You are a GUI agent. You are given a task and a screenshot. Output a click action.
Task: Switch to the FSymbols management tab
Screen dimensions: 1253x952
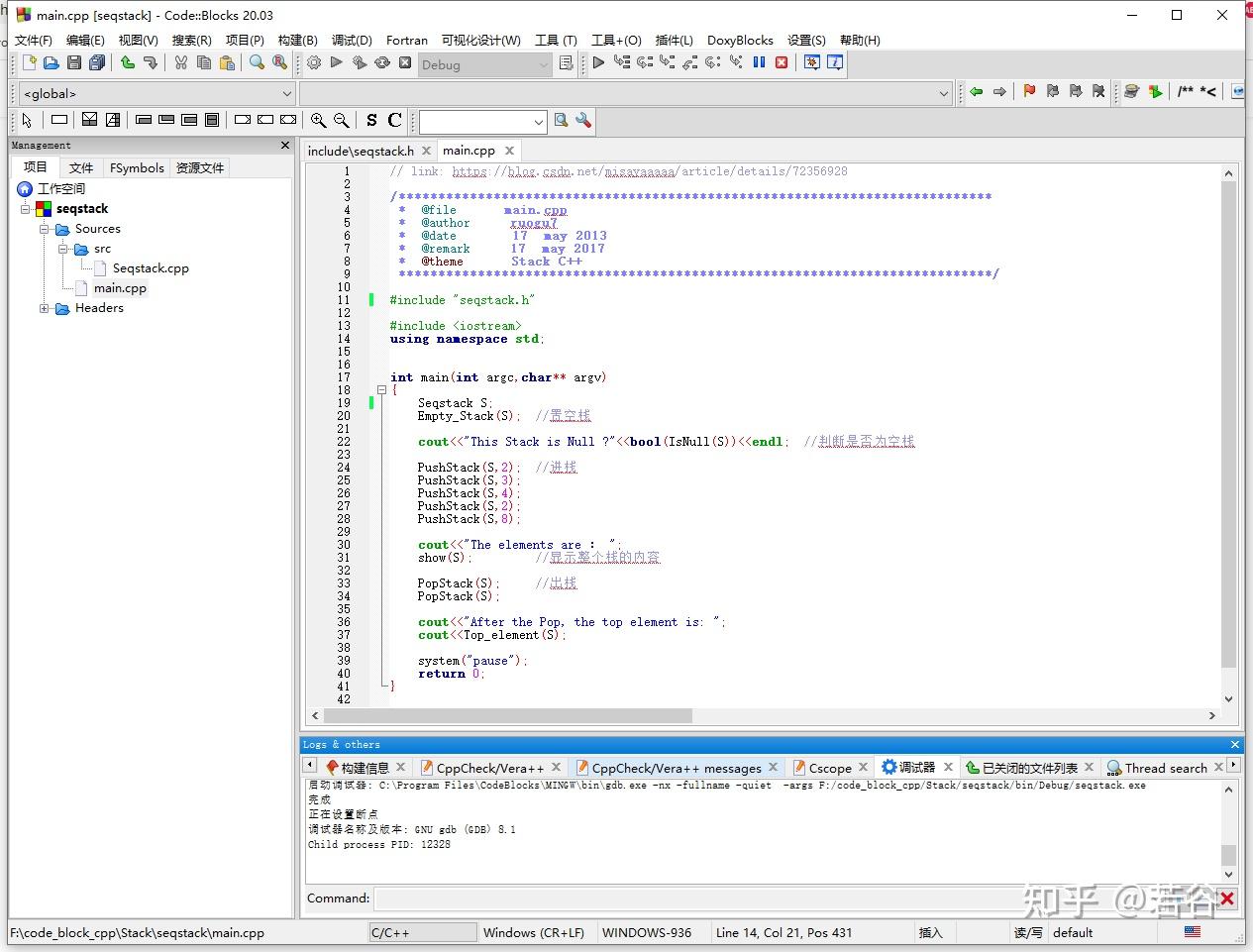click(137, 167)
